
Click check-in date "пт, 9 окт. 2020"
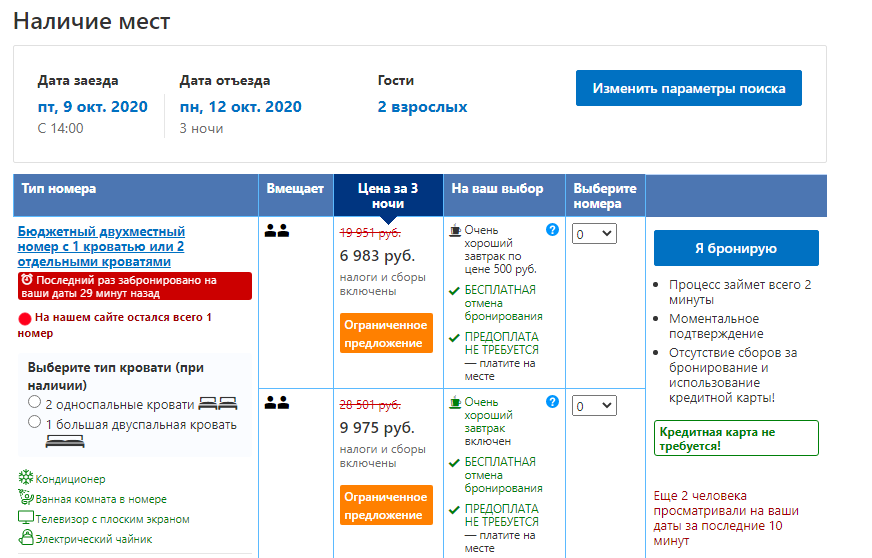[93, 107]
